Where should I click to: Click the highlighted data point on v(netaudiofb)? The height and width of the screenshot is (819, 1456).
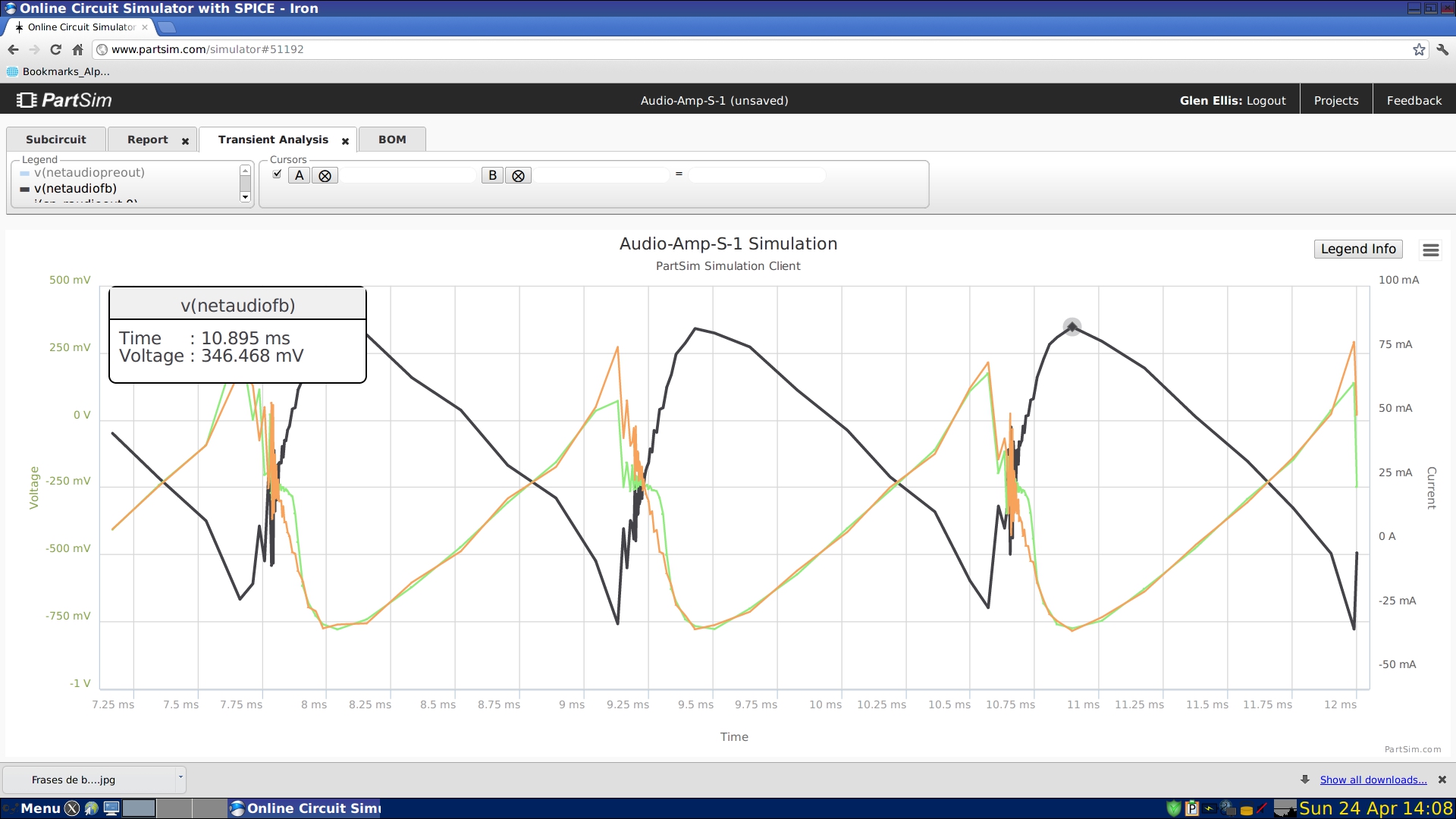1072,327
